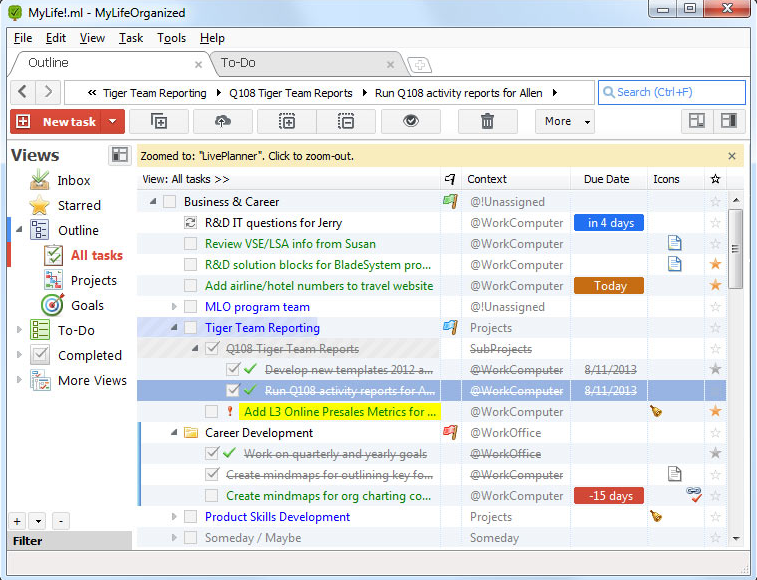This screenshot has width=757, height=580.
Task: Click the views layout icon beside Views
Action: coord(119,155)
